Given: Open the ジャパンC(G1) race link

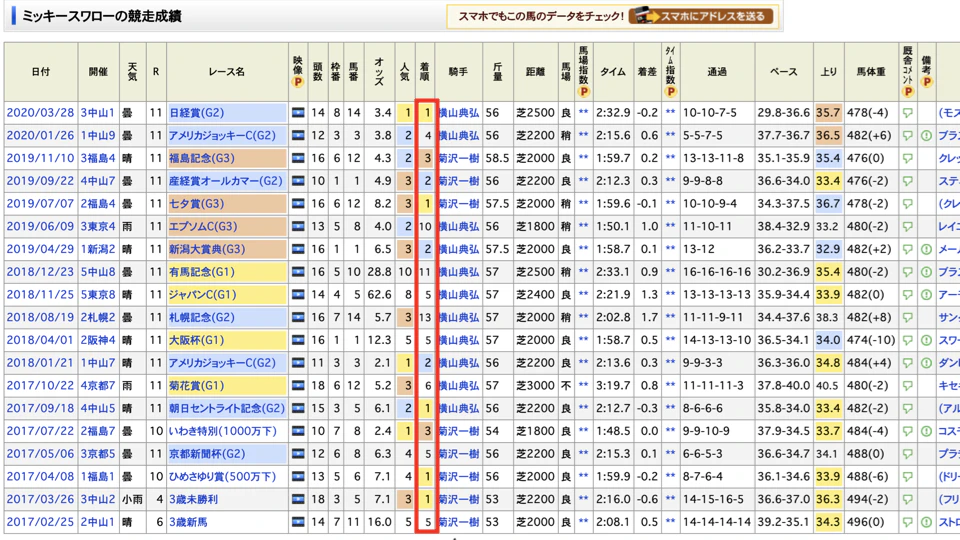Looking at the screenshot, I should 203,294.
